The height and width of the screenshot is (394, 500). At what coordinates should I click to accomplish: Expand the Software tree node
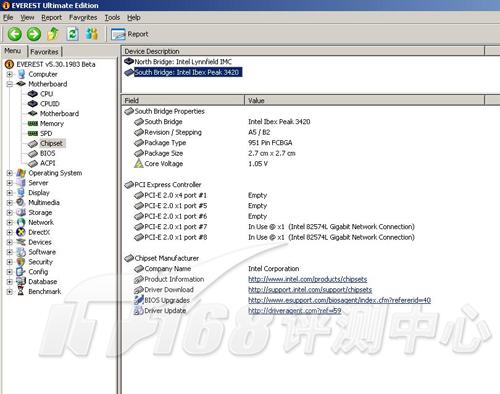pyautogui.click(x=10, y=252)
